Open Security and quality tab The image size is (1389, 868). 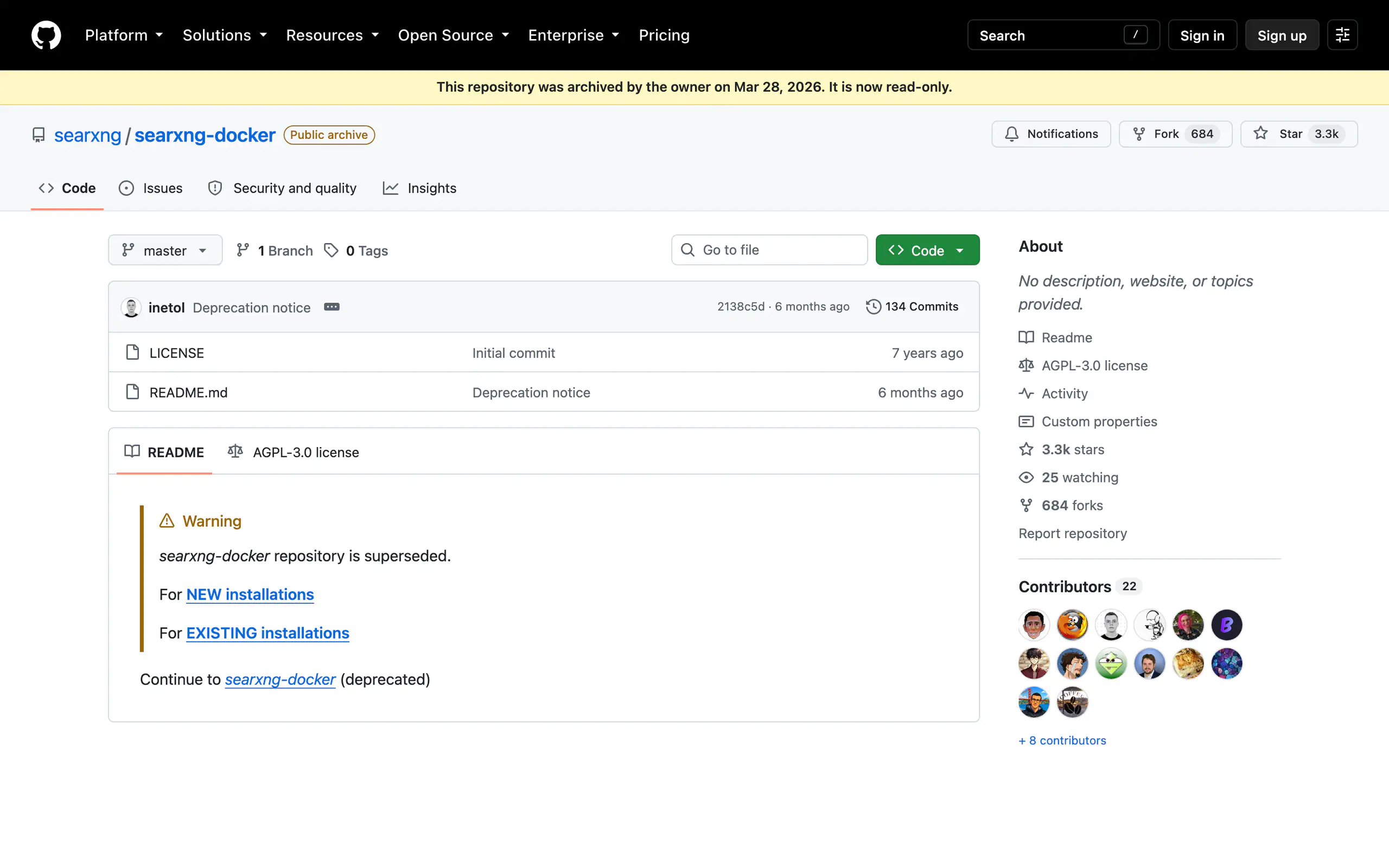(x=282, y=188)
